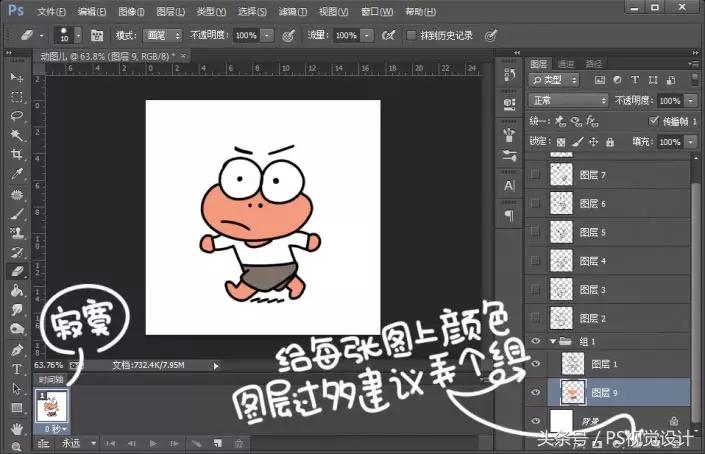Screen dimensions: 705x454
Task: Open the loop option set to forever
Action: pos(79,444)
